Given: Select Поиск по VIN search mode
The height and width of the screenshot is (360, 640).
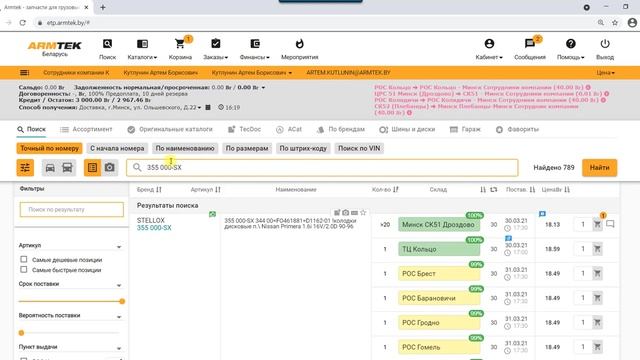Looking at the screenshot, I should coord(359,149).
